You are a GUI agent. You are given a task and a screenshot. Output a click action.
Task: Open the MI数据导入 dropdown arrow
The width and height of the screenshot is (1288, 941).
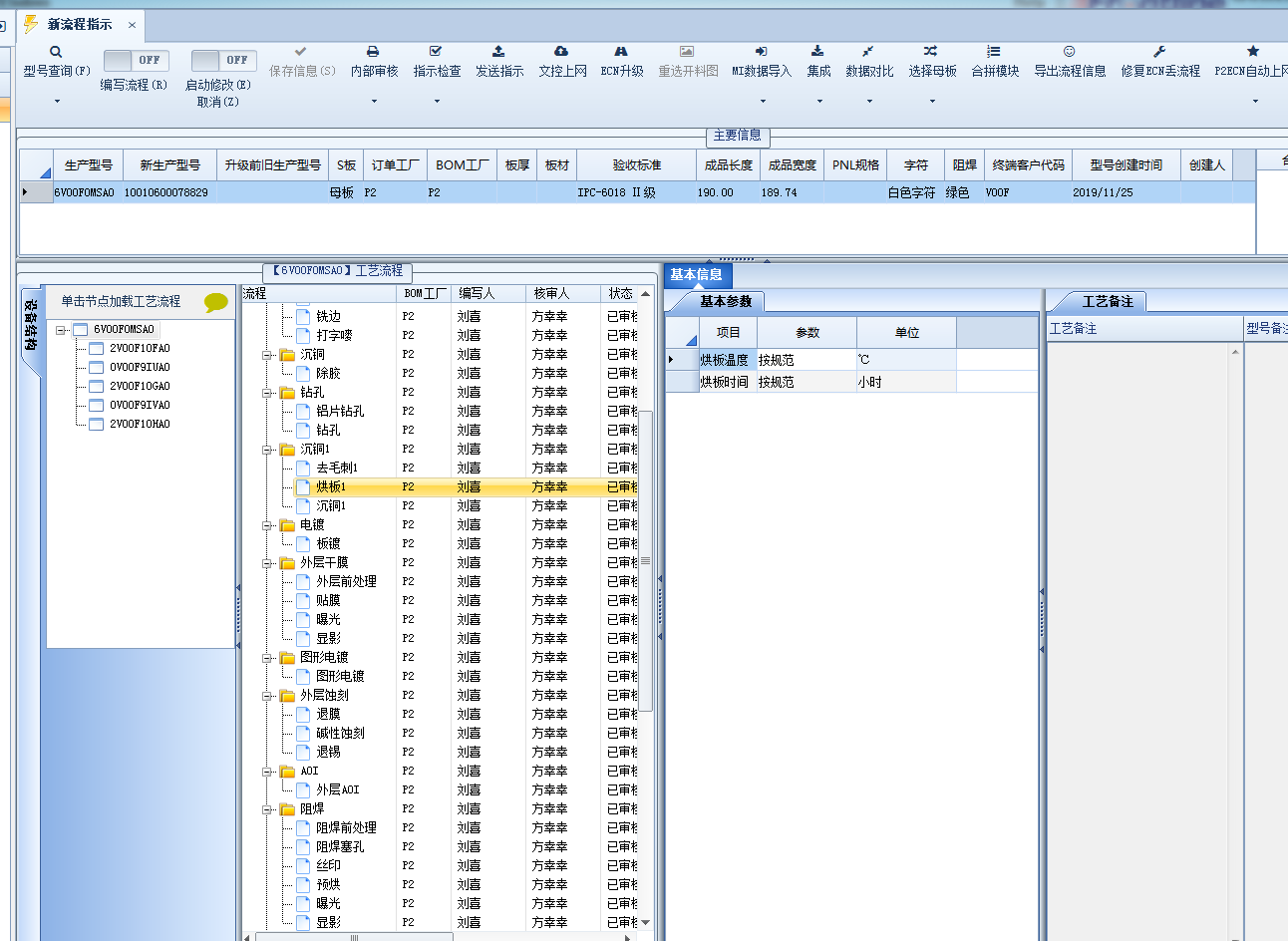point(763,101)
